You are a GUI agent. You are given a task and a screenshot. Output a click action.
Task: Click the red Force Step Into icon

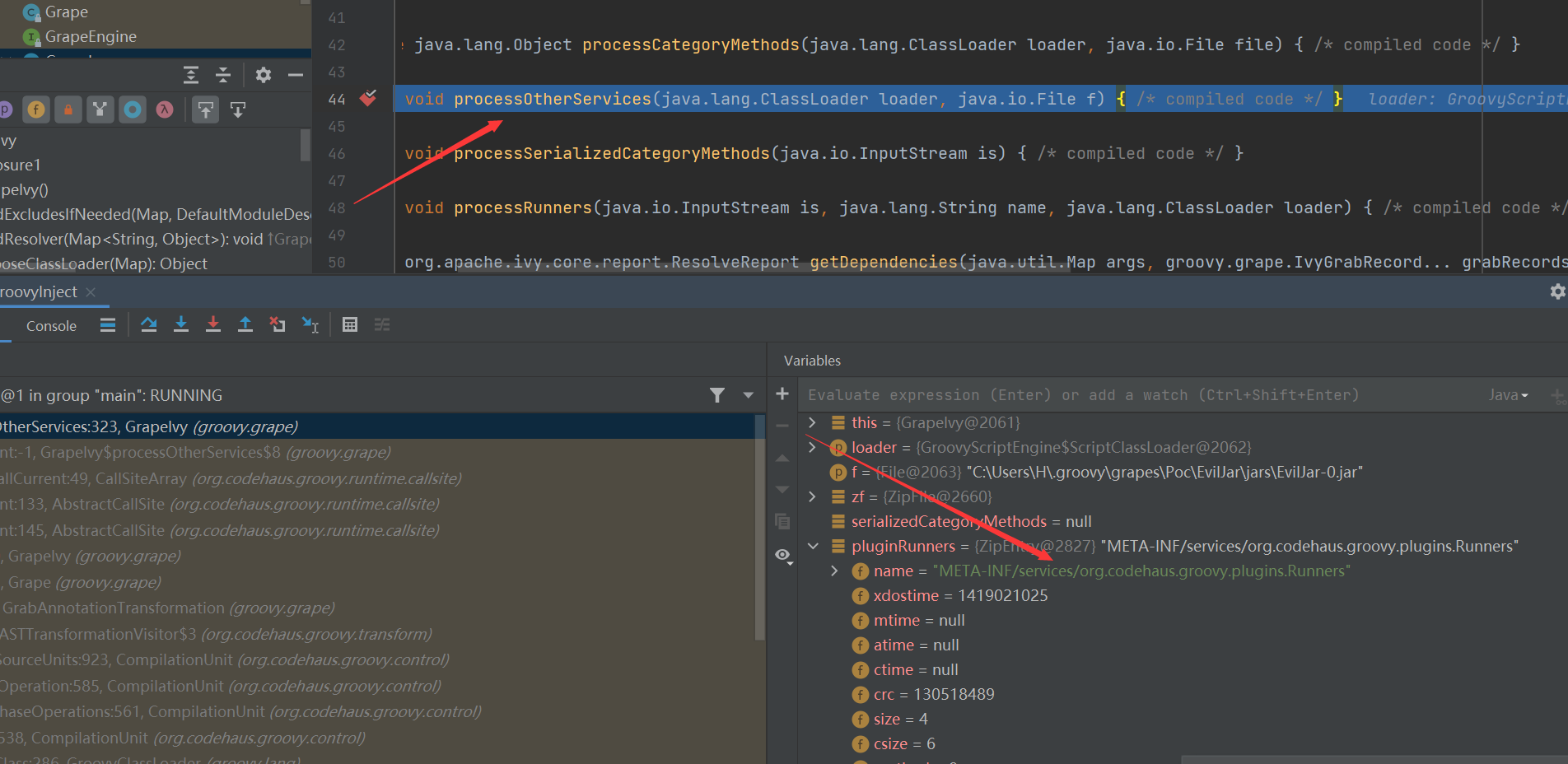(213, 325)
